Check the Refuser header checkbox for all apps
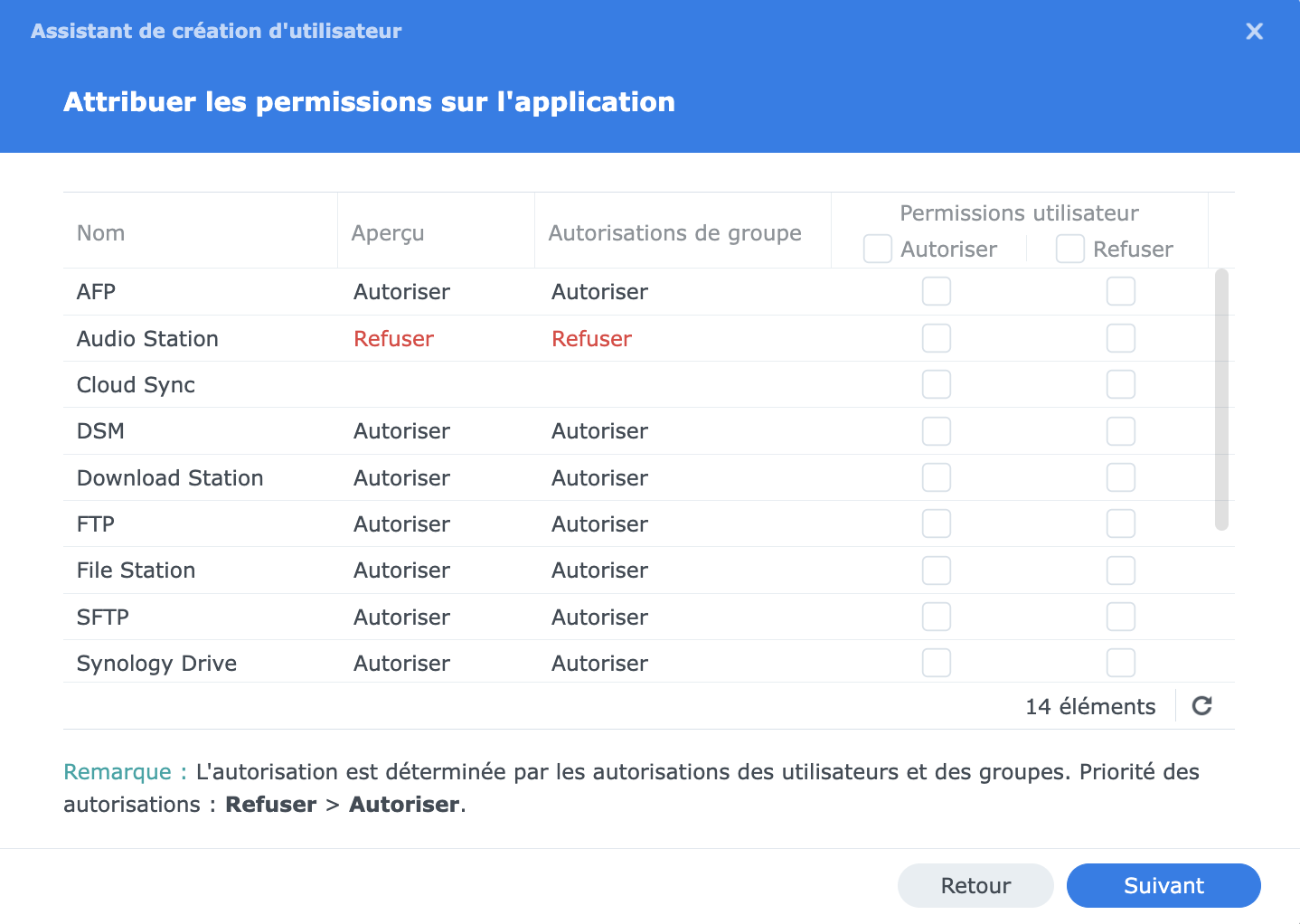 (1070, 249)
